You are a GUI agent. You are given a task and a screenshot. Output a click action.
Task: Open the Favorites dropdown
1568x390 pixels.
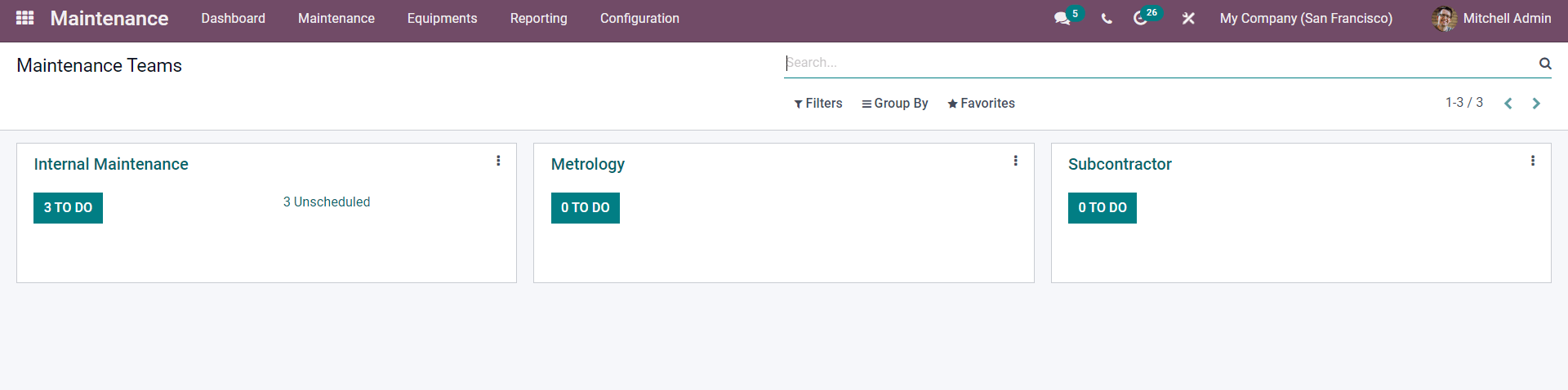click(981, 104)
